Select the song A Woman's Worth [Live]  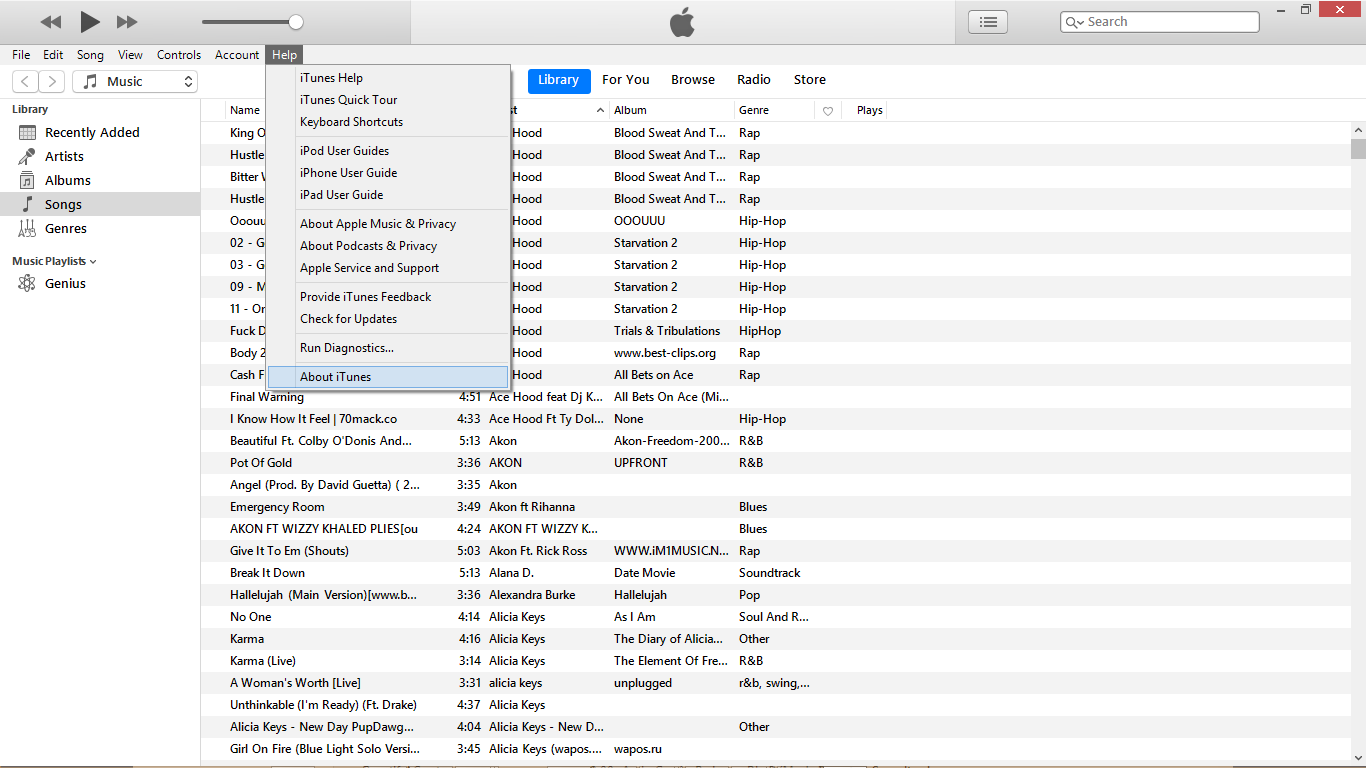click(295, 683)
